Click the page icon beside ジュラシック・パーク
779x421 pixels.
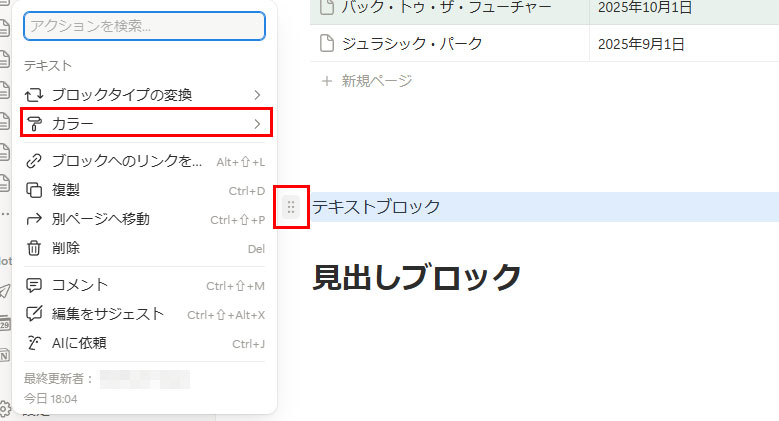click(325, 44)
